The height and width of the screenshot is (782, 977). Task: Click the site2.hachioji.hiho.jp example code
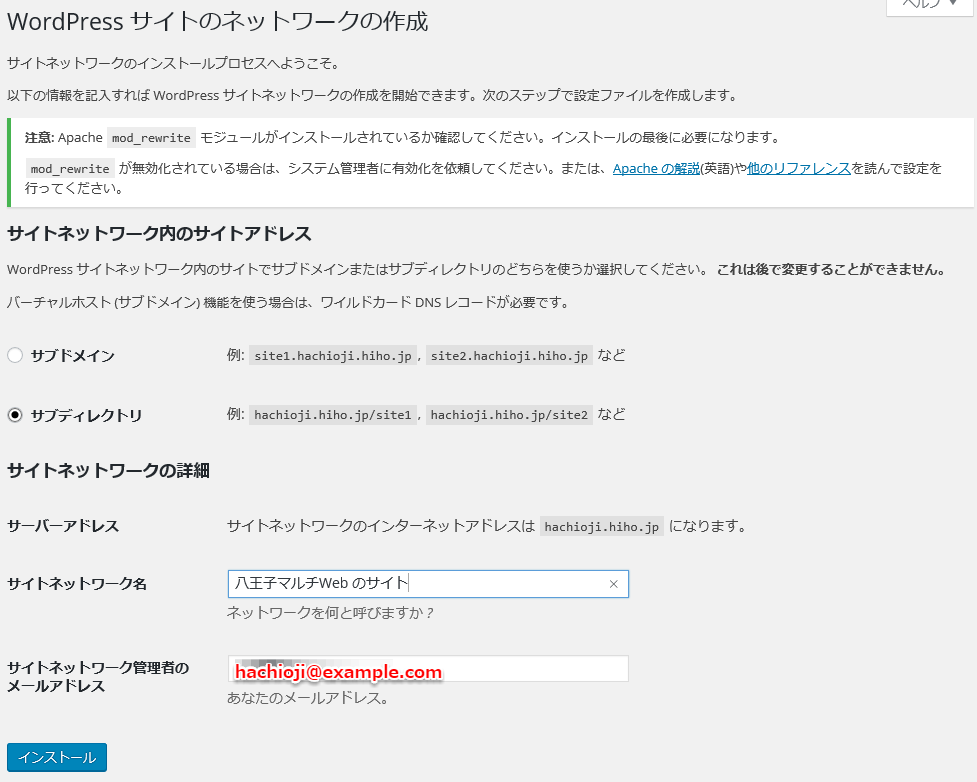(x=509, y=356)
